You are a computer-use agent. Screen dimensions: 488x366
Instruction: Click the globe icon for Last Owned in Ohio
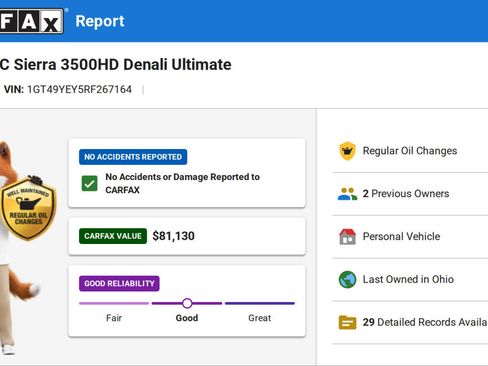(347, 279)
